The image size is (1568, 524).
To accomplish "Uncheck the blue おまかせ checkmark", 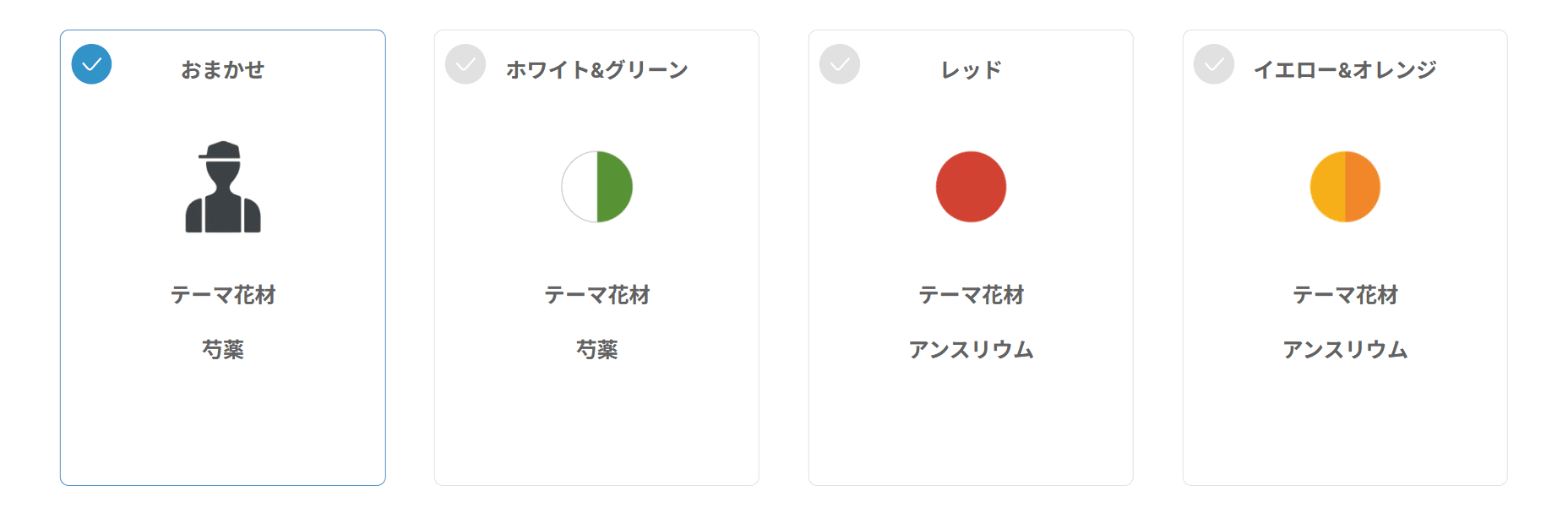I will (91, 64).
